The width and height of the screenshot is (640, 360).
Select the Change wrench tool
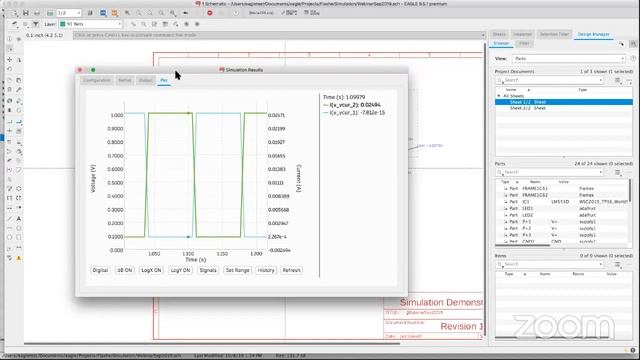(x=19, y=90)
